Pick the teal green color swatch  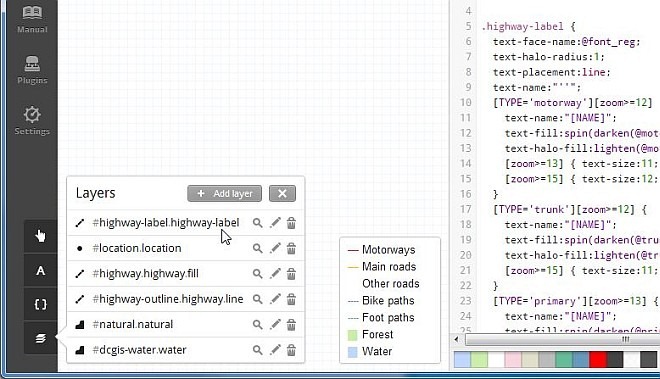coord(564,360)
